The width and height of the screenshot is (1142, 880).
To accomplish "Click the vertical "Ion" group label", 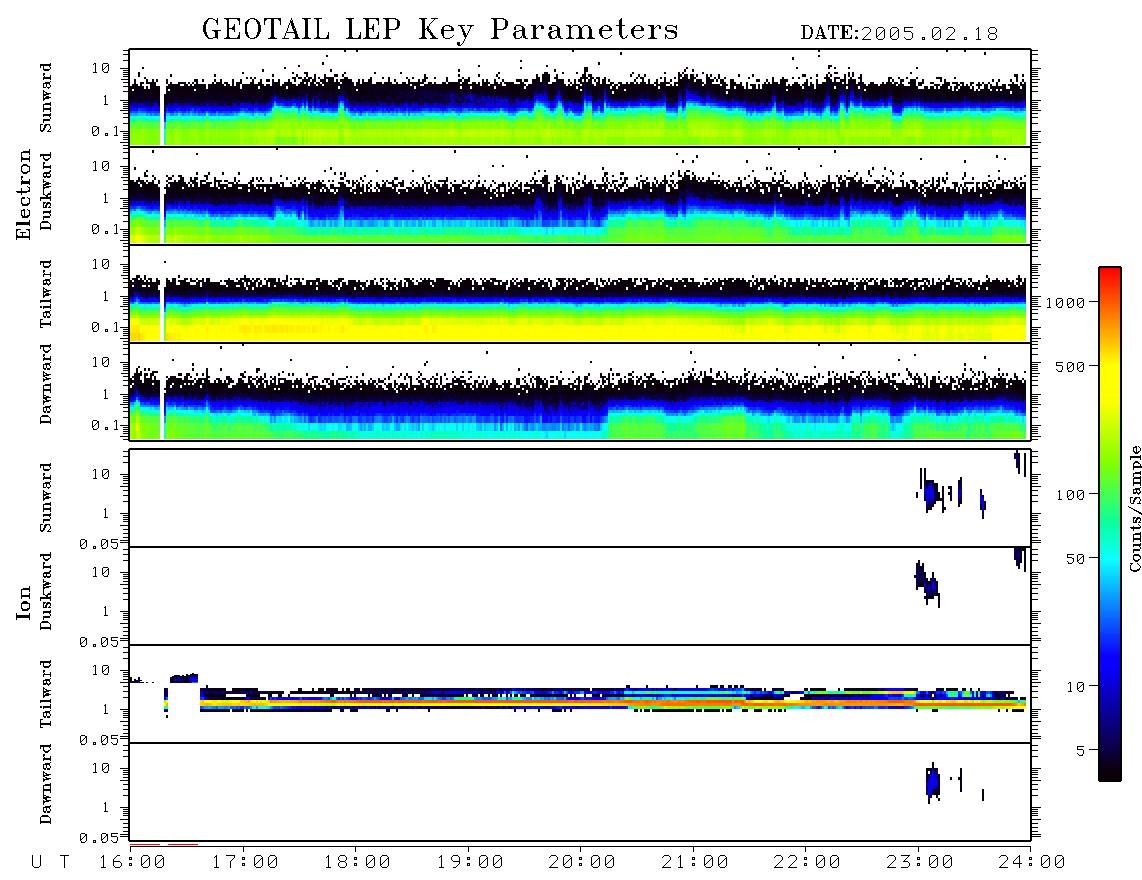I will (x=23, y=603).
